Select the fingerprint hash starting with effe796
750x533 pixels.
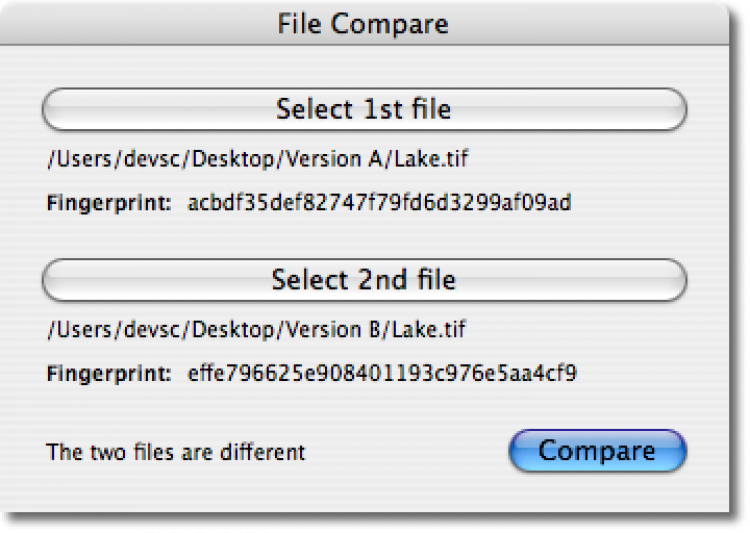pos(382,375)
